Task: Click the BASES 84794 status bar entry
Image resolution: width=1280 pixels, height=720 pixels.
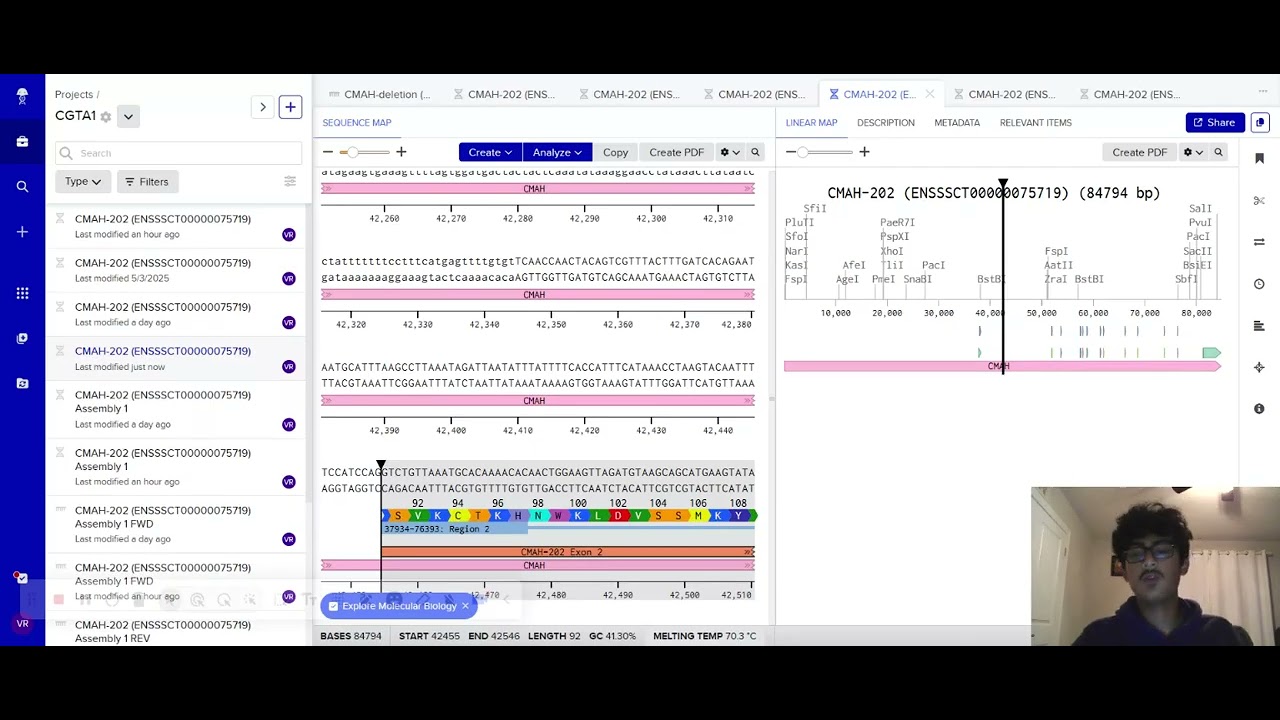Action: 351,636
